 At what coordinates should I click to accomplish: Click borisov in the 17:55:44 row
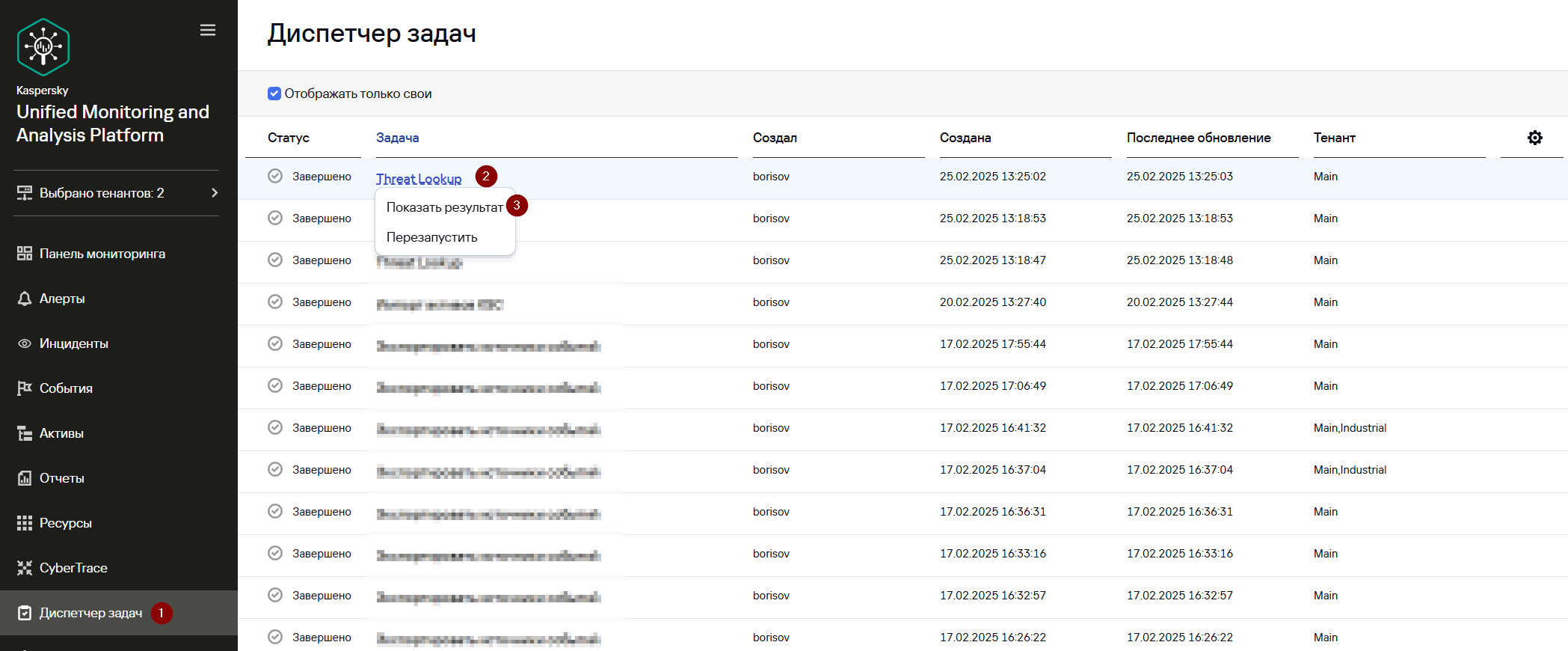(x=772, y=344)
